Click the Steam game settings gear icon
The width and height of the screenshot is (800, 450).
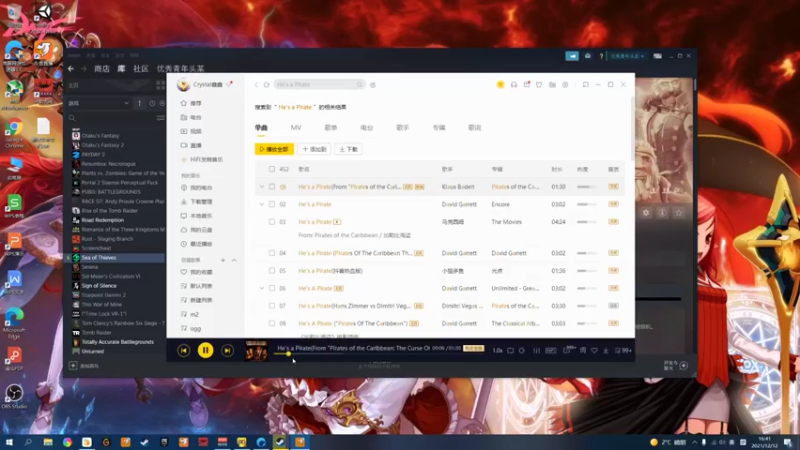coord(646,213)
